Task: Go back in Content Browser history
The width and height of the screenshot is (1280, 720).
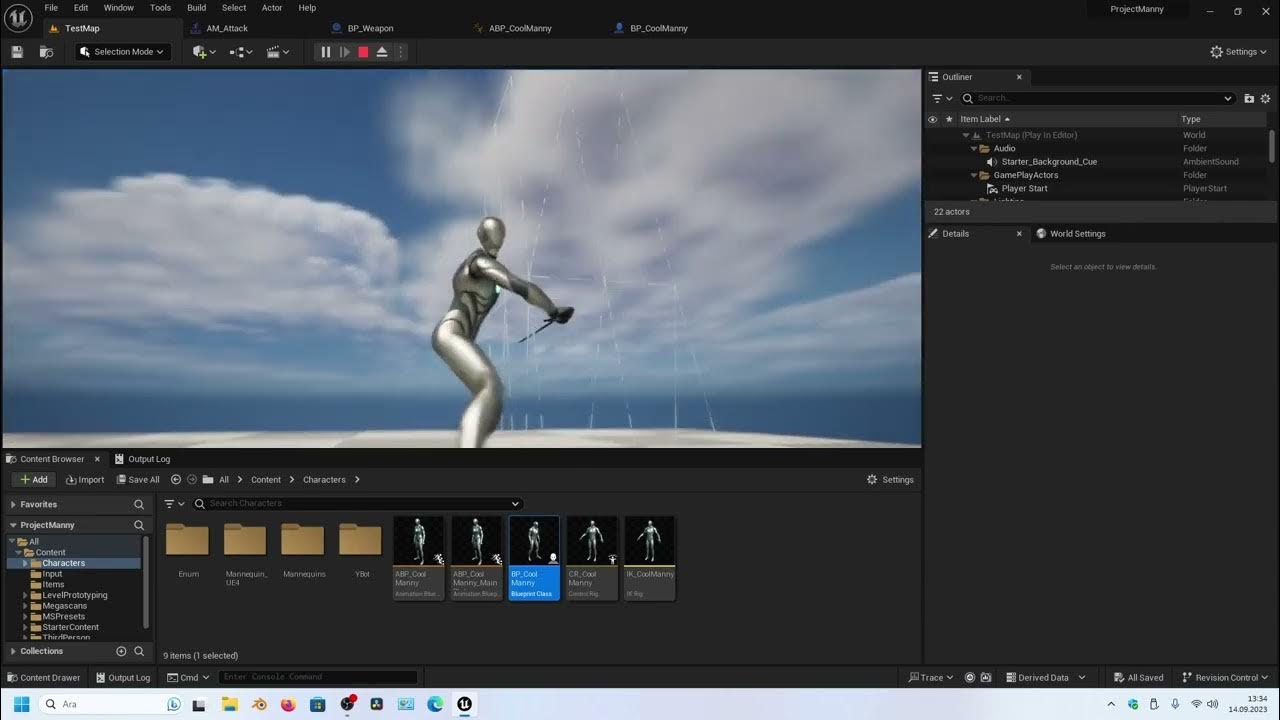Action: coord(176,480)
